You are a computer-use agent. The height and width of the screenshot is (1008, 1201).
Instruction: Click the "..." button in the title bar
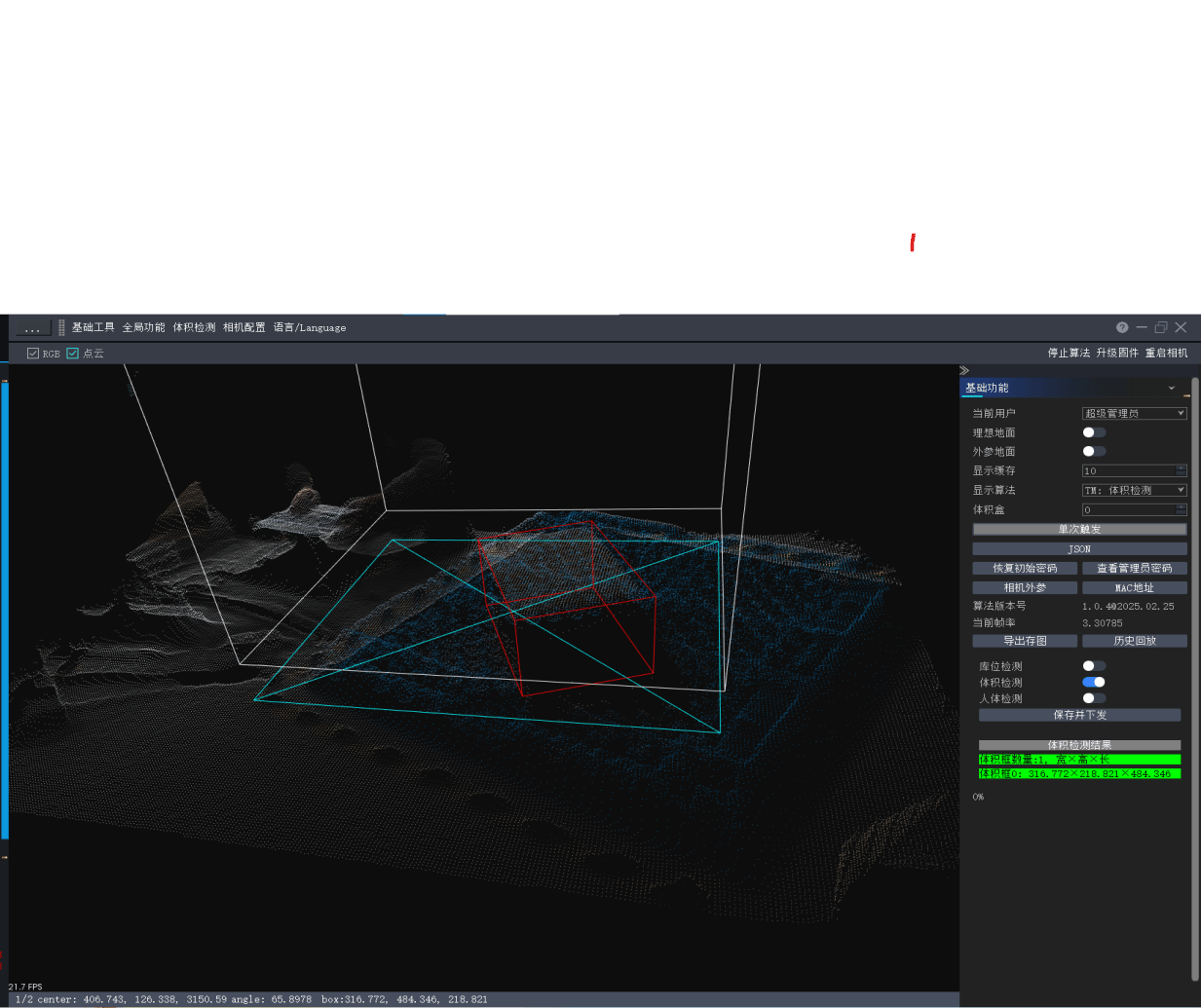tap(32, 328)
